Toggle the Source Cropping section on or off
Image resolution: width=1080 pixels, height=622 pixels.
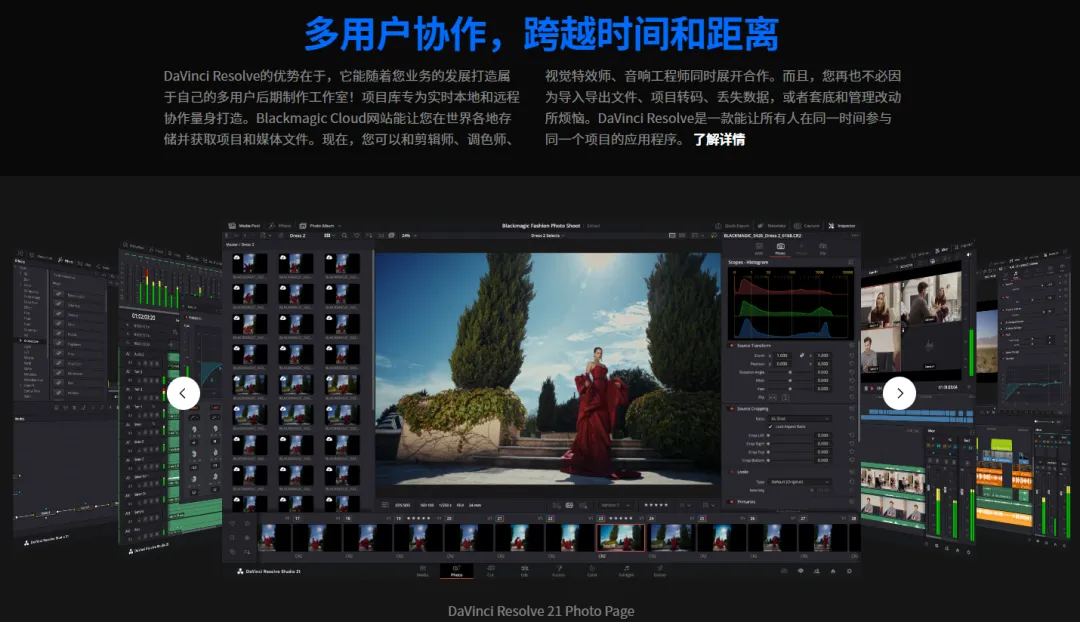coord(731,408)
